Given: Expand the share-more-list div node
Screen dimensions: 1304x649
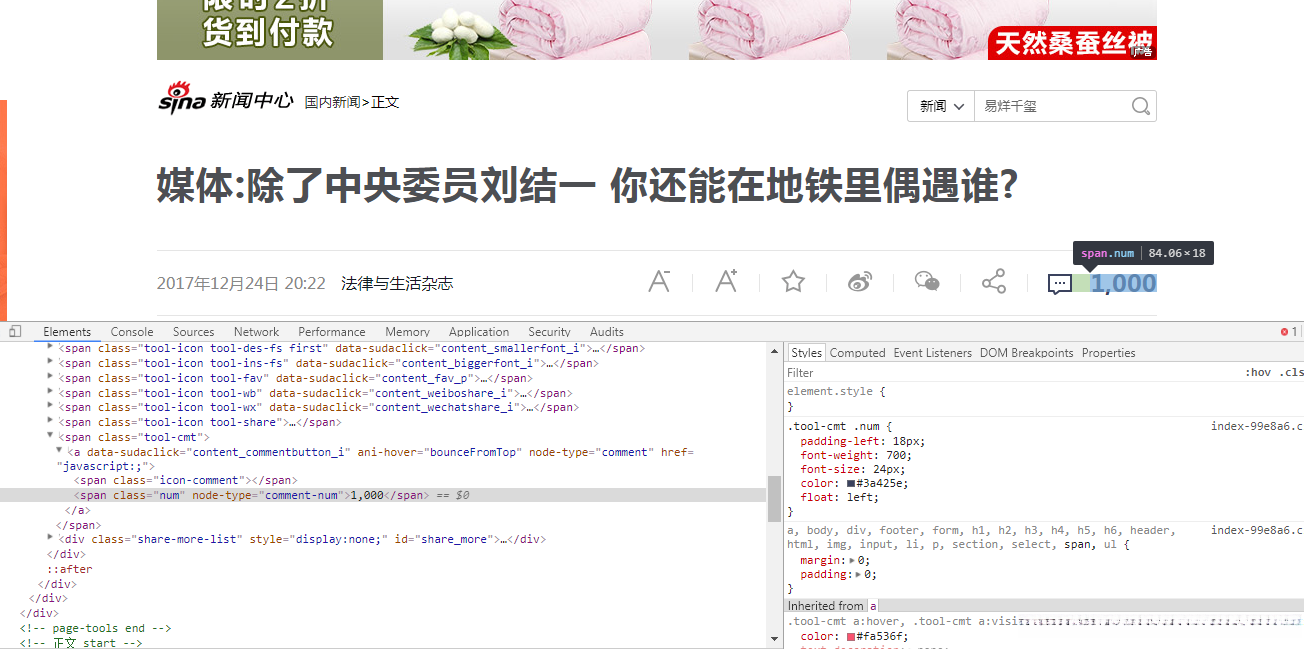Looking at the screenshot, I should pos(49,538).
